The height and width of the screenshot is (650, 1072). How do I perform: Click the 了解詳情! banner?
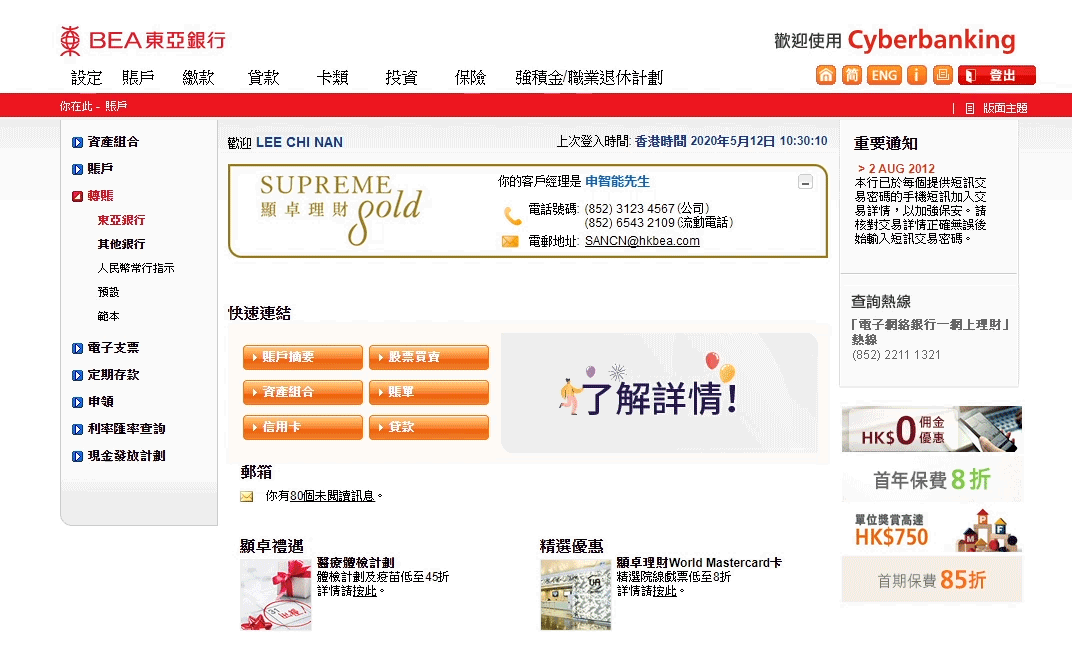pyautogui.click(x=659, y=392)
